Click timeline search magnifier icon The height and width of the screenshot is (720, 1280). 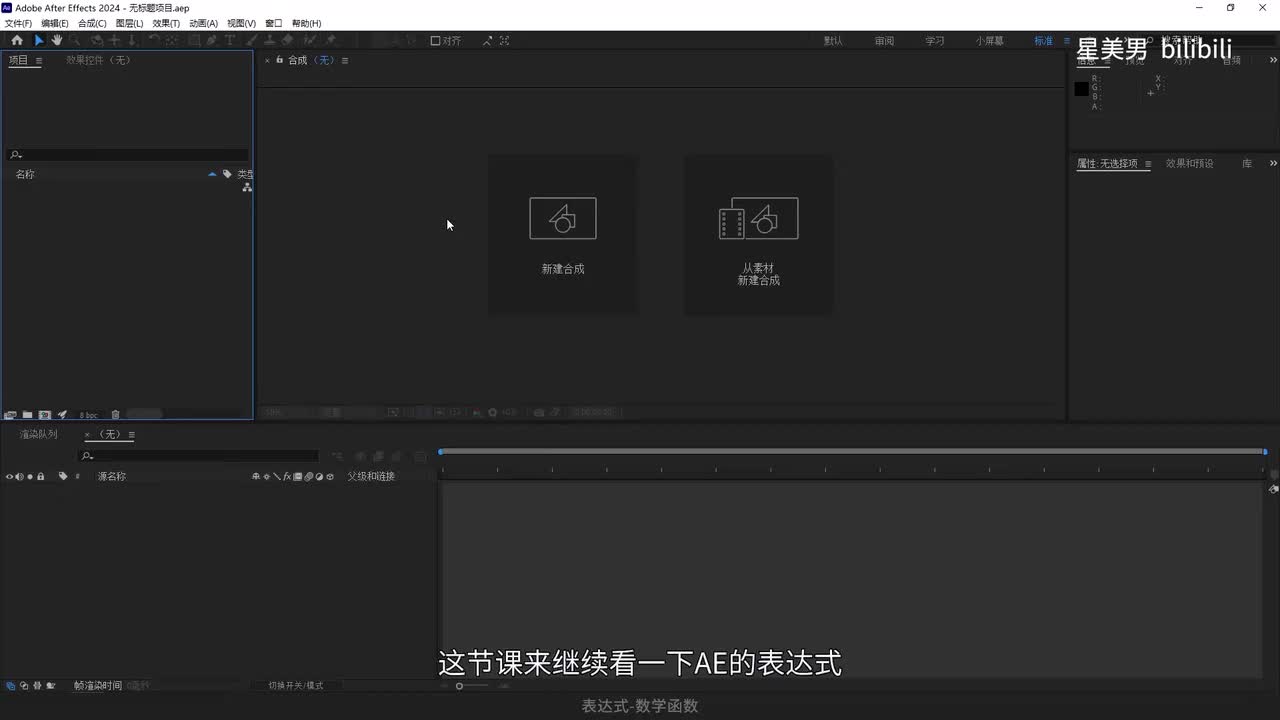tap(87, 456)
